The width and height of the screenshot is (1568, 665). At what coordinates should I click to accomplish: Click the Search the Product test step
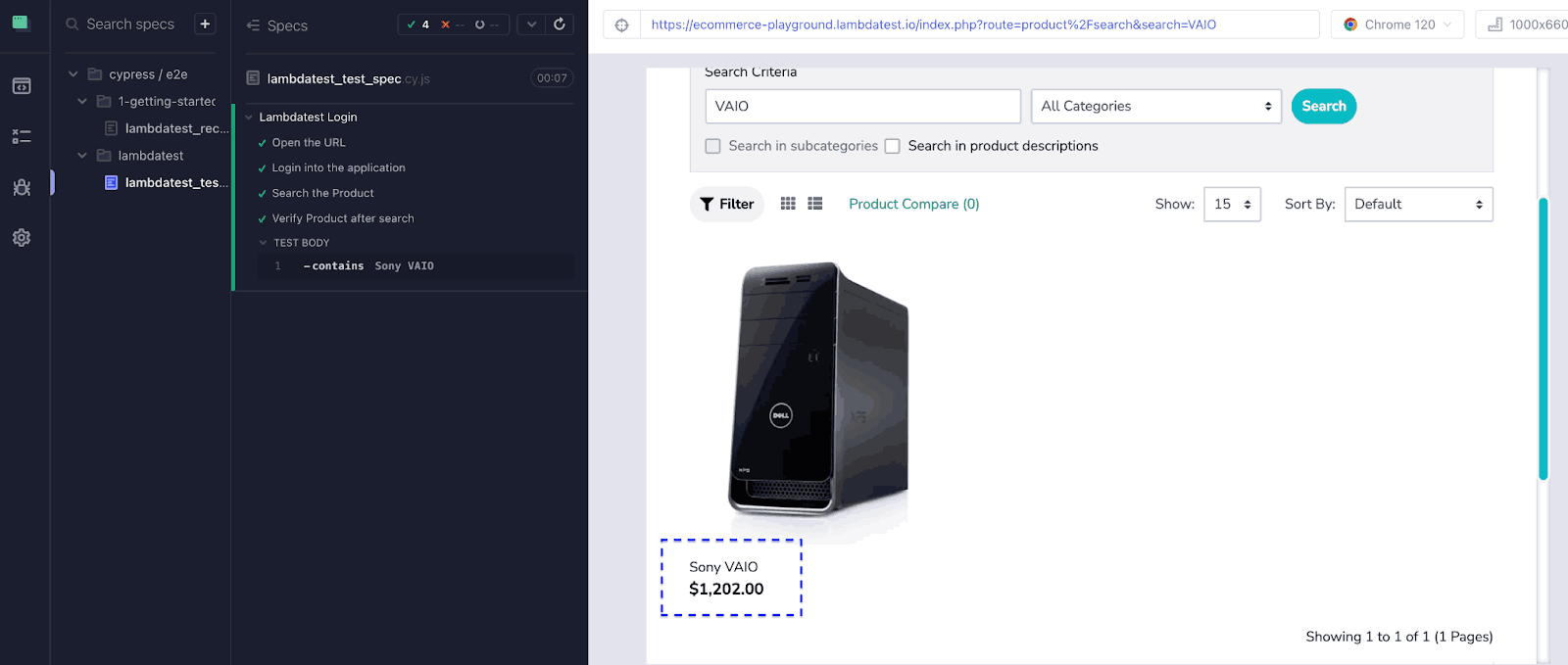322,193
